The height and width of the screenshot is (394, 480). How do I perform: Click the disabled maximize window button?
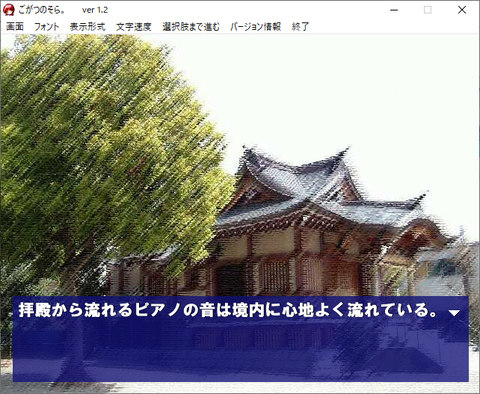click(428, 10)
